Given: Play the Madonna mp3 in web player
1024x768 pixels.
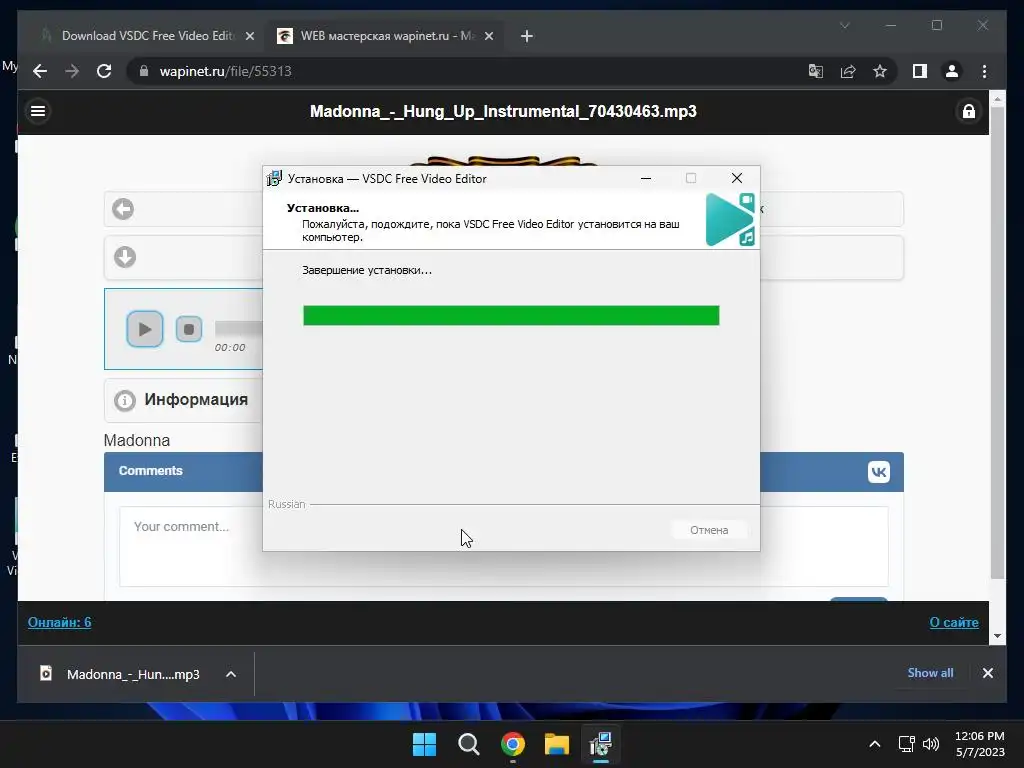Looking at the screenshot, I should click(x=145, y=329).
